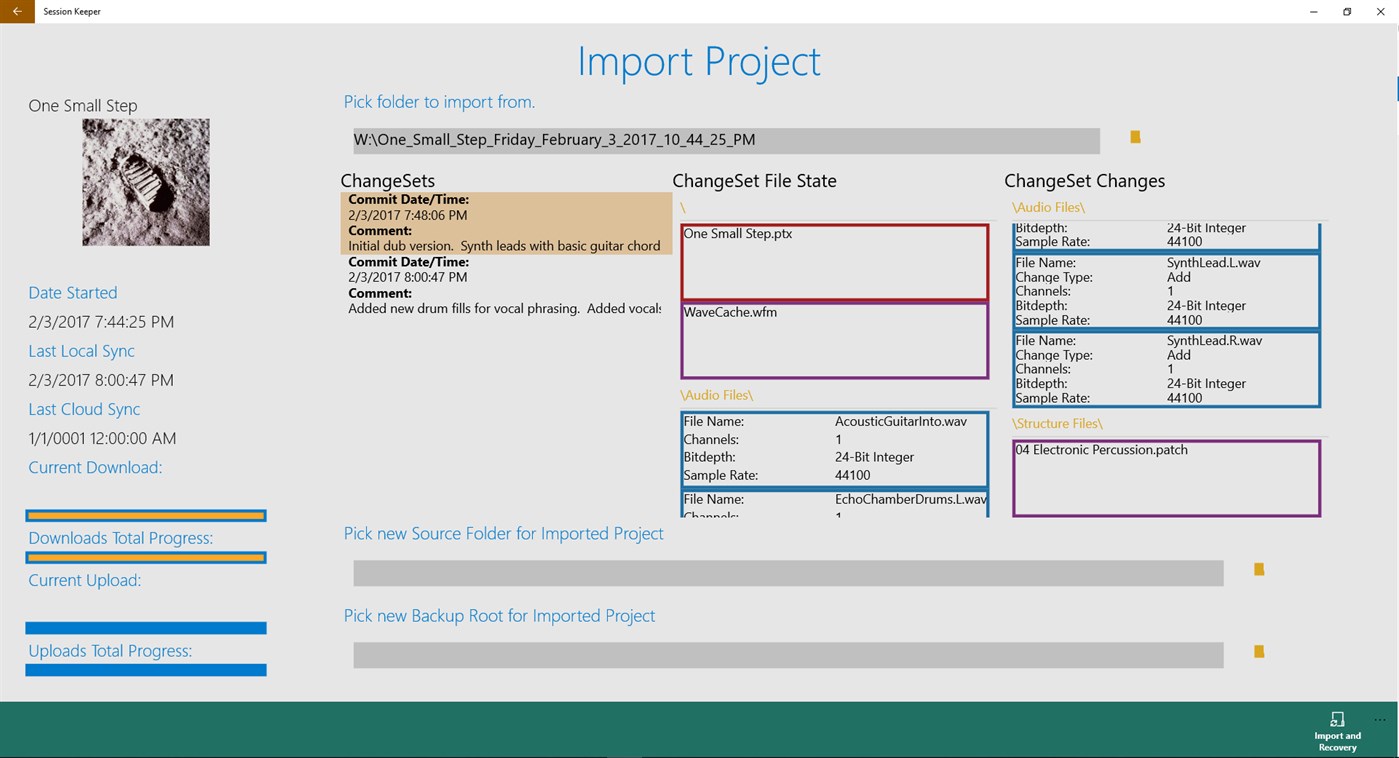Select the EchoChamberDrums.L.wav file entry
This screenshot has width=1399, height=758.
tap(835, 504)
